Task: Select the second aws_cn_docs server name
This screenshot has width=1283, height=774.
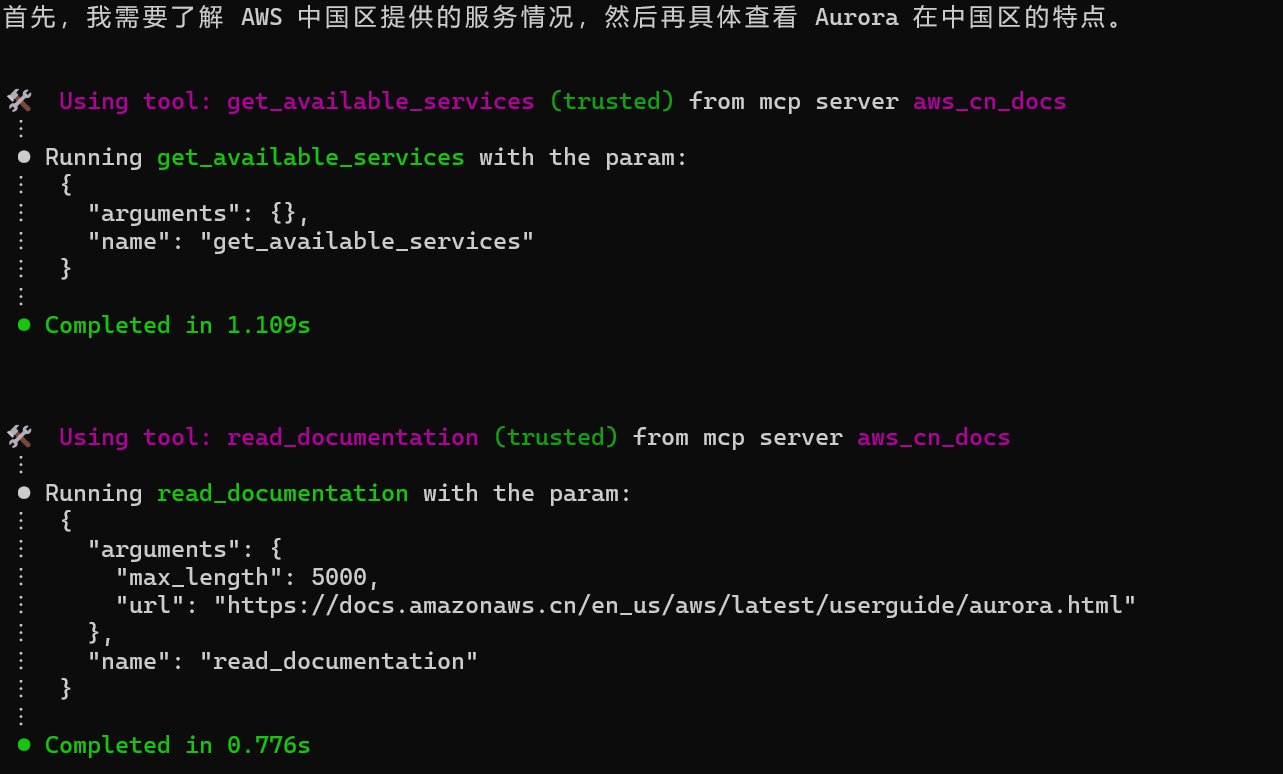Action: point(934,437)
